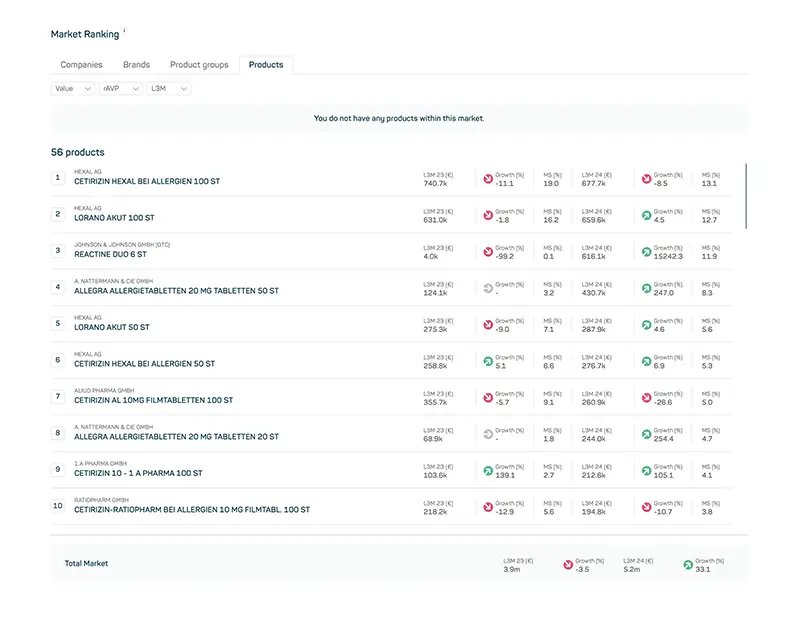
Task: Click the Total Market label
Action: click(x=86, y=563)
